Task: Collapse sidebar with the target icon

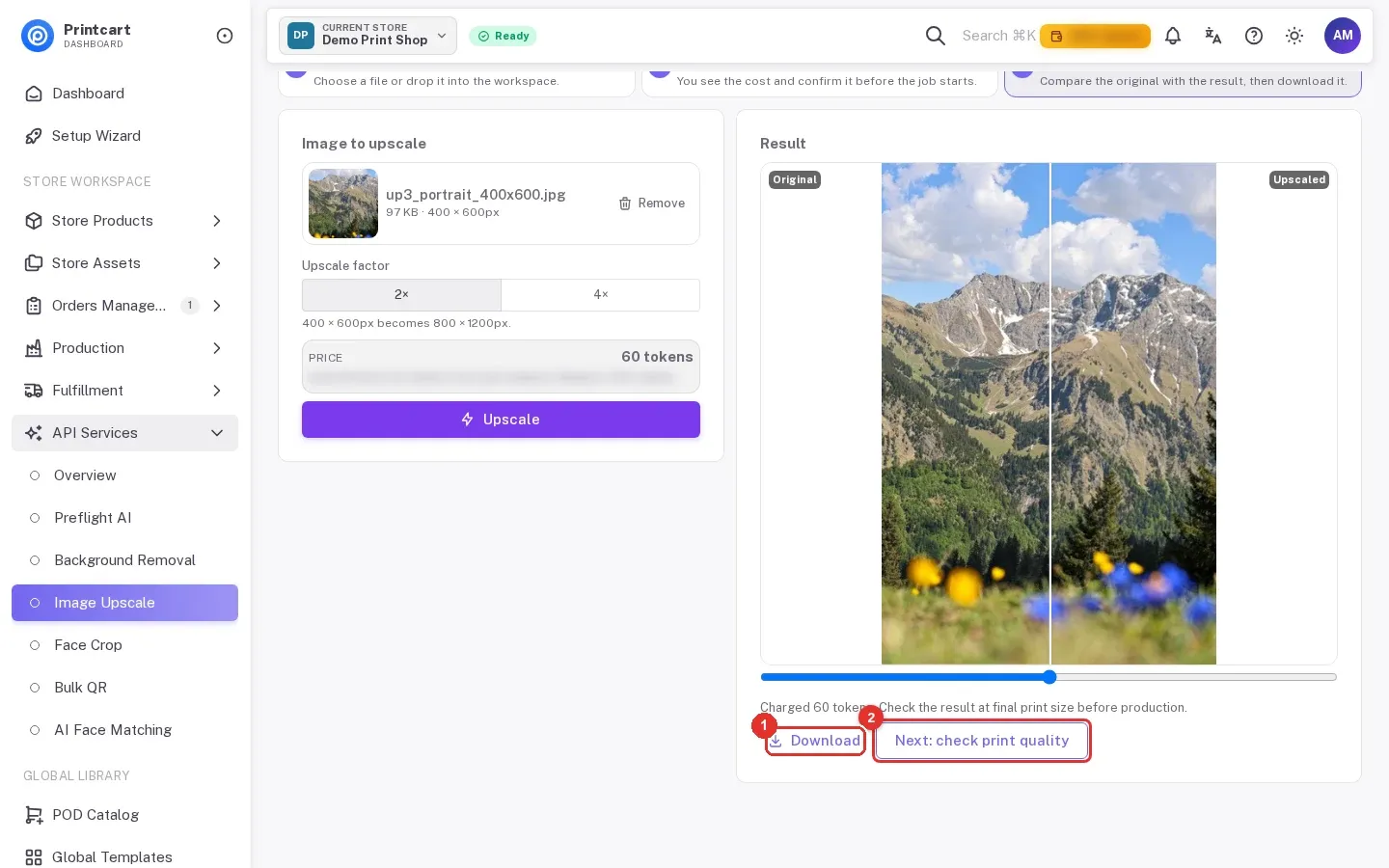Action: 225,36
